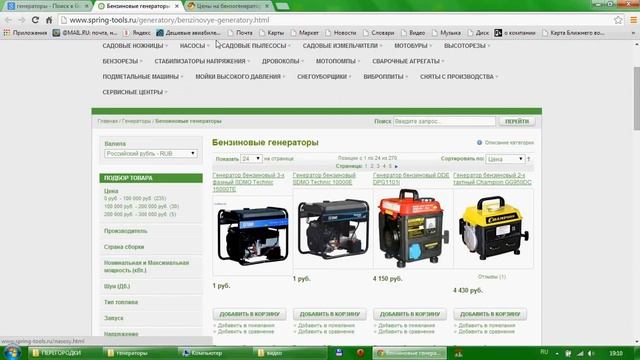Go to next page with the arrow

coord(396,167)
